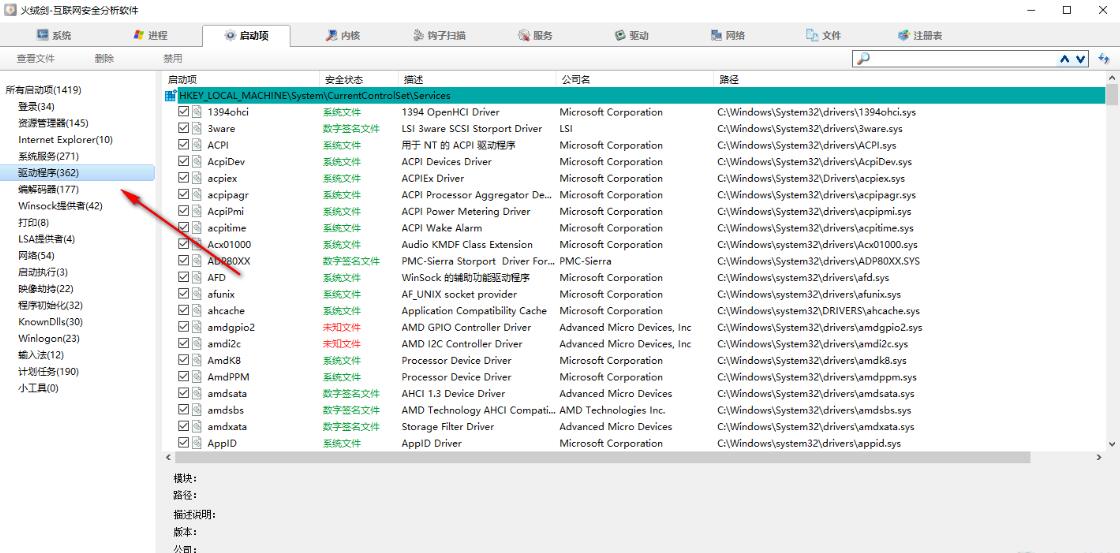Select 计划任务(190) category

tap(49, 372)
